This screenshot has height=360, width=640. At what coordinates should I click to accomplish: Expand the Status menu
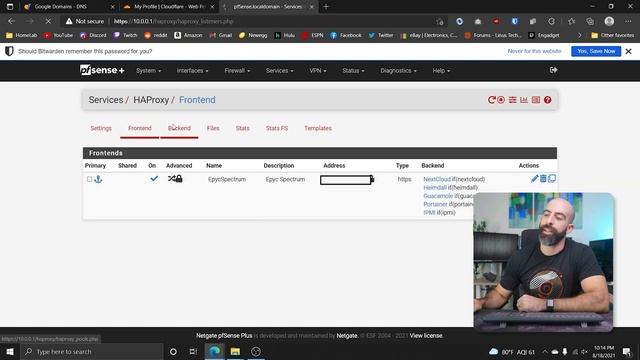(353, 71)
